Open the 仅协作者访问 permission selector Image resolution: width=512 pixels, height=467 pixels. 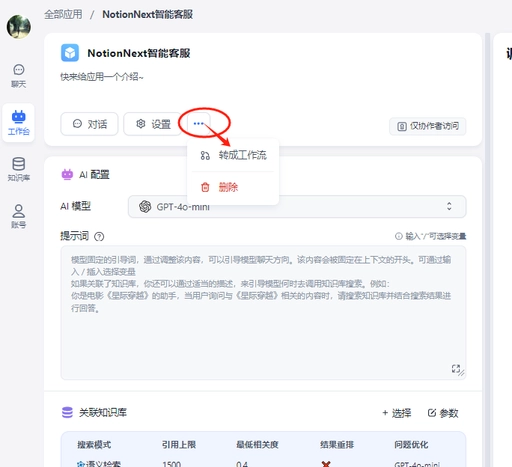point(428,126)
